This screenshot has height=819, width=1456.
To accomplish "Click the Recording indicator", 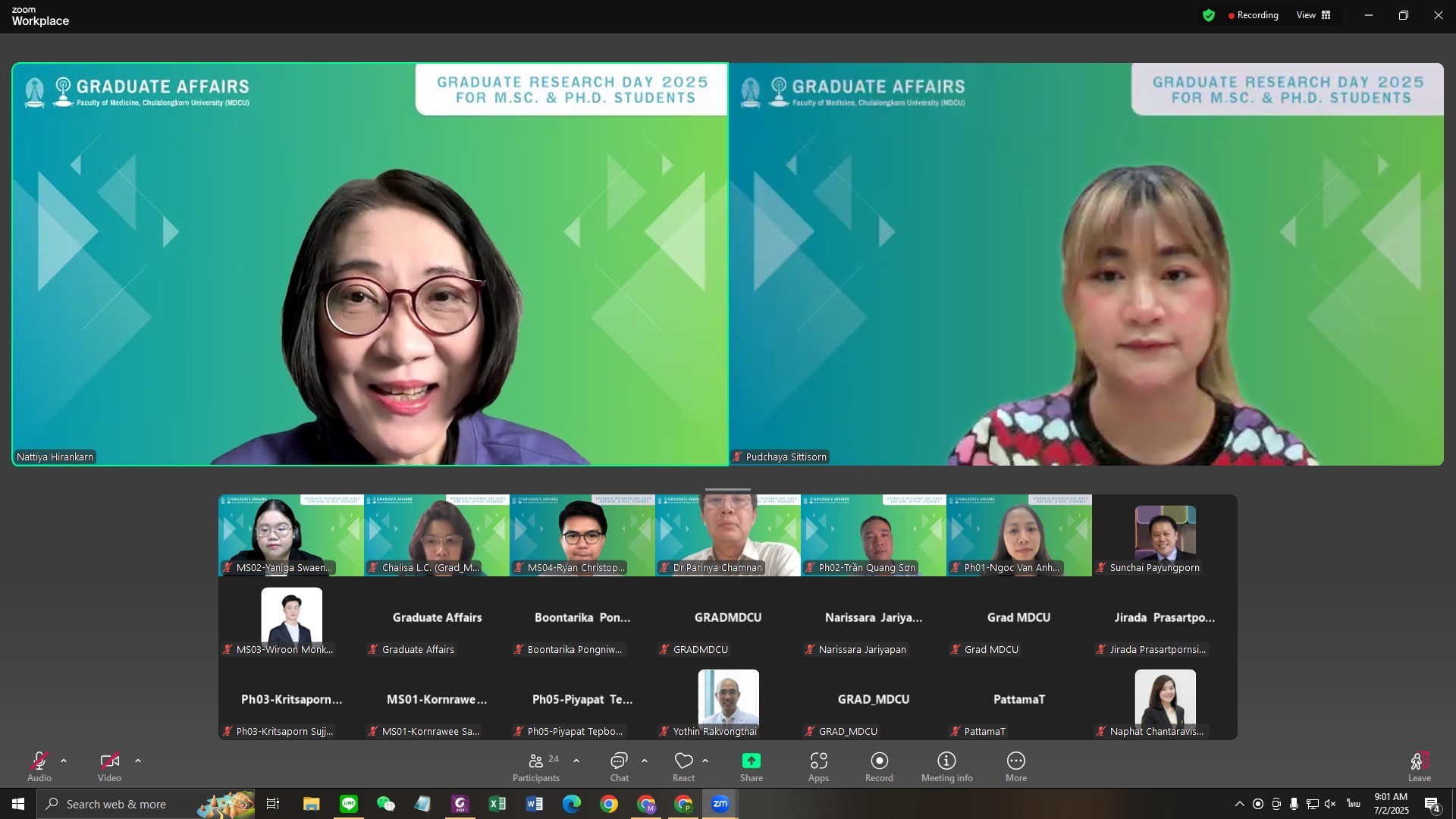I will click(1253, 15).
